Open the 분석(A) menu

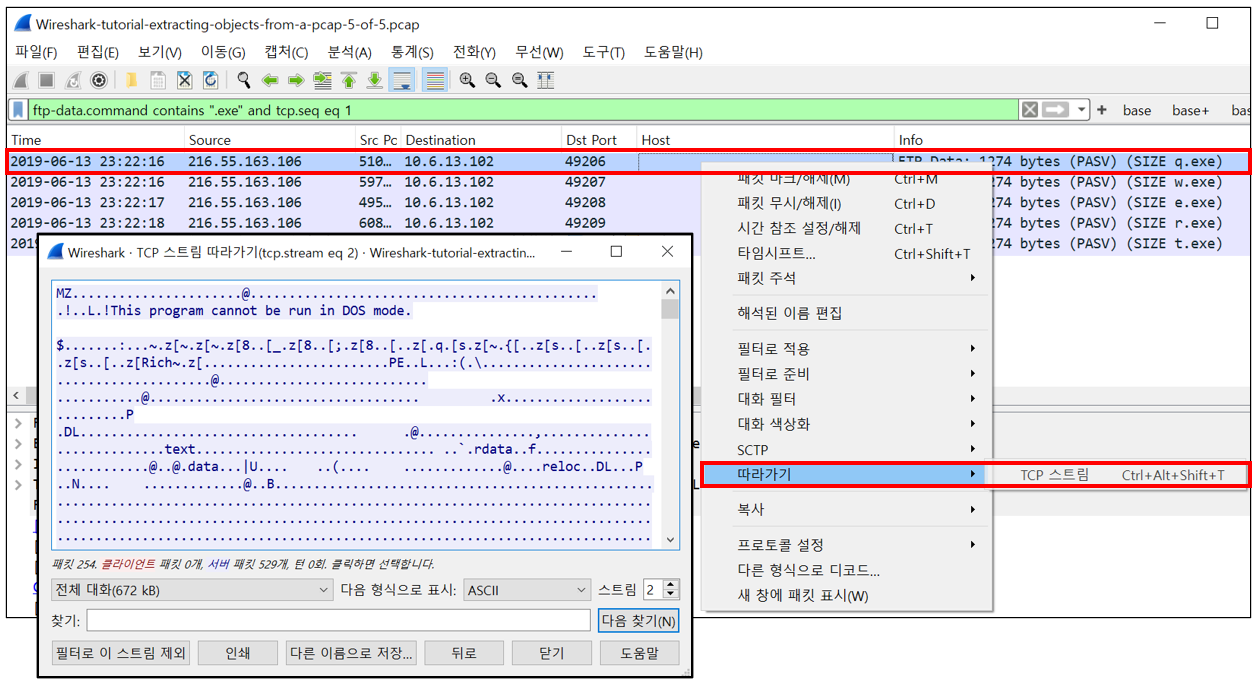click(350, 52)
